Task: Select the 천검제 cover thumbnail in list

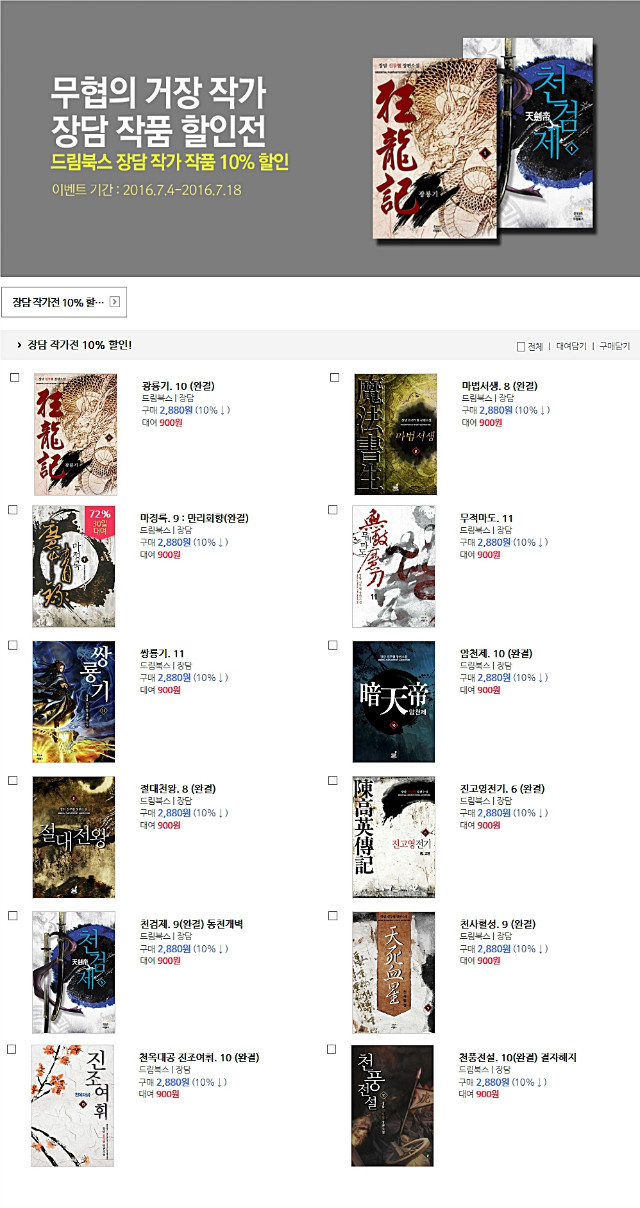Action: [x=74, y=972]
